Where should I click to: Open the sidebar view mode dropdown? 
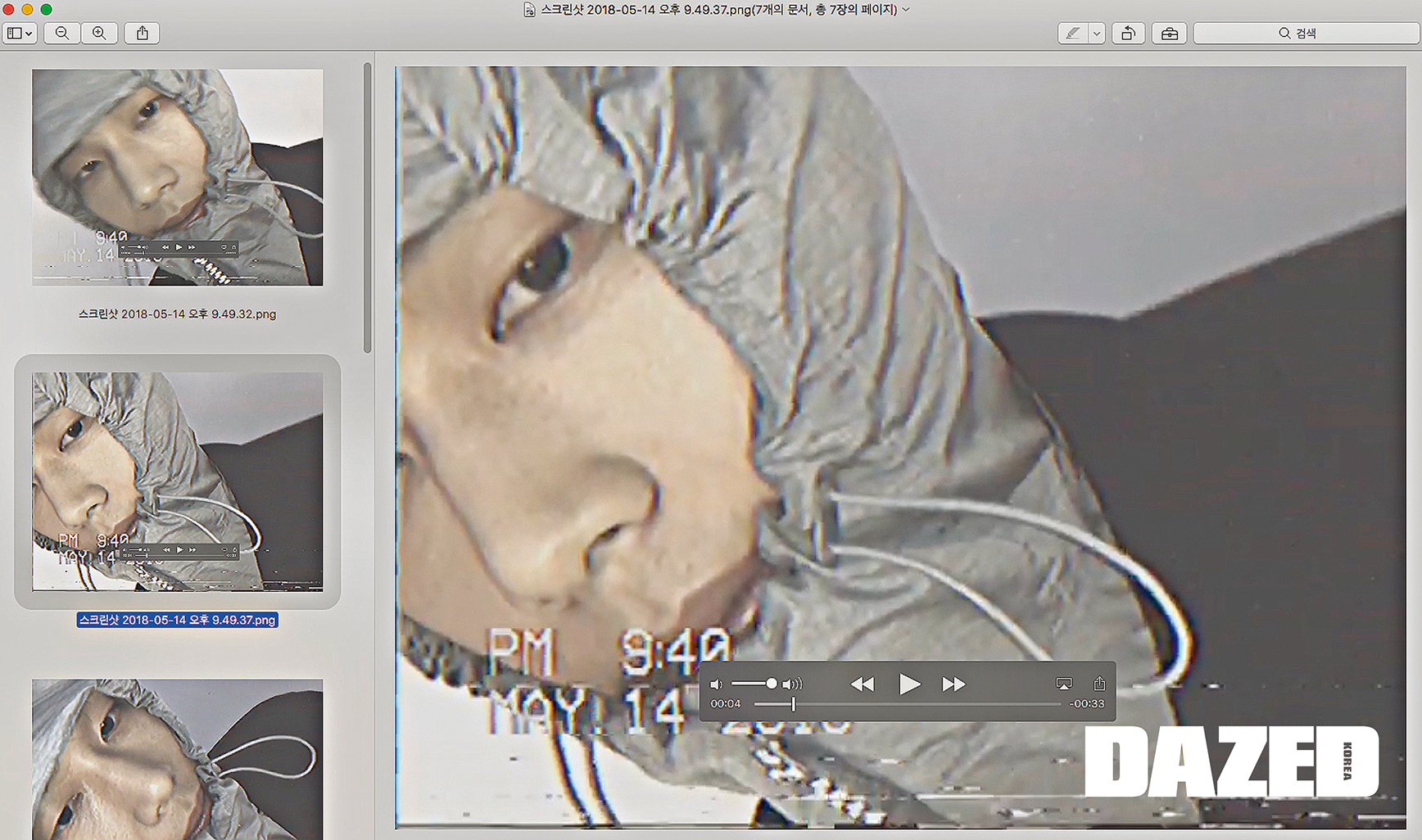(x=20, y=33)
